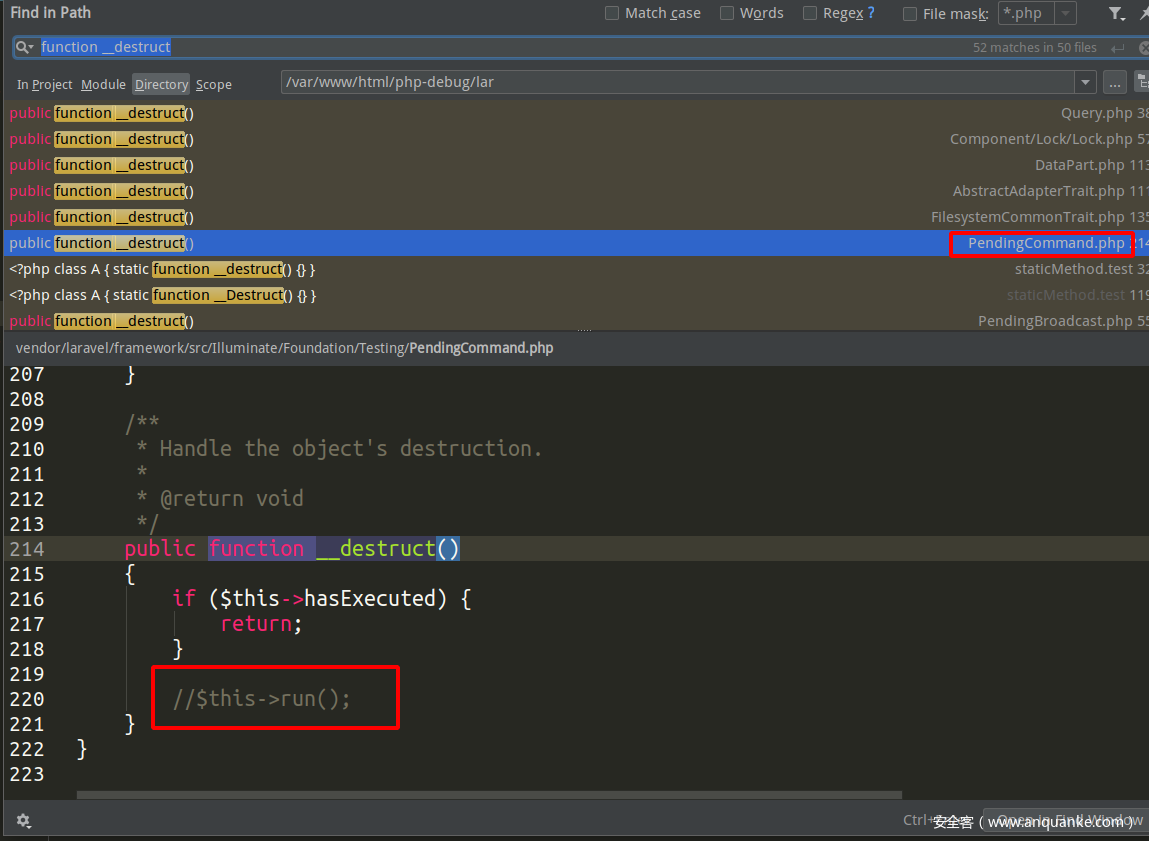The height and width of the screenshot is (841, 1149).
Task: Select the Module scope tab
Action: coord(103,85)
